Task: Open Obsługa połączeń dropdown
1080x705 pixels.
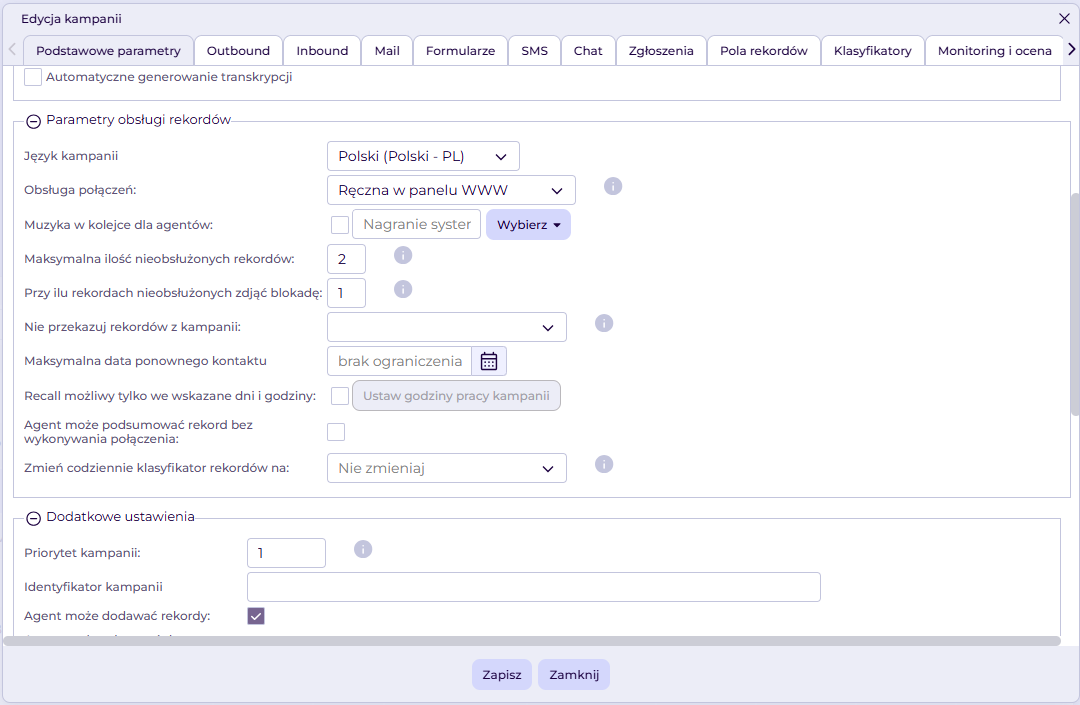Action: (451, 191)
